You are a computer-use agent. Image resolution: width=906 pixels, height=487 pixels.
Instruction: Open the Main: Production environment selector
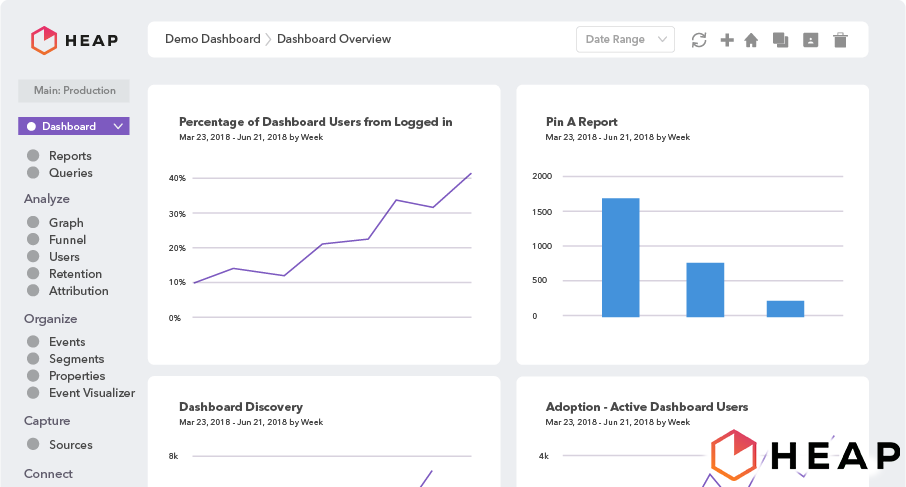(x=74, y=91)
